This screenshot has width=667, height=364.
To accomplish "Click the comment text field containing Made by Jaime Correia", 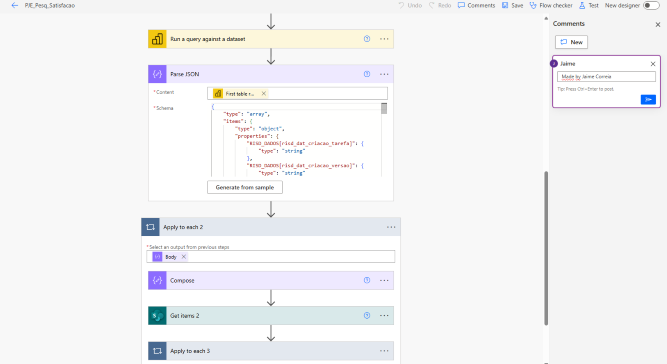I will click(606, 77).
